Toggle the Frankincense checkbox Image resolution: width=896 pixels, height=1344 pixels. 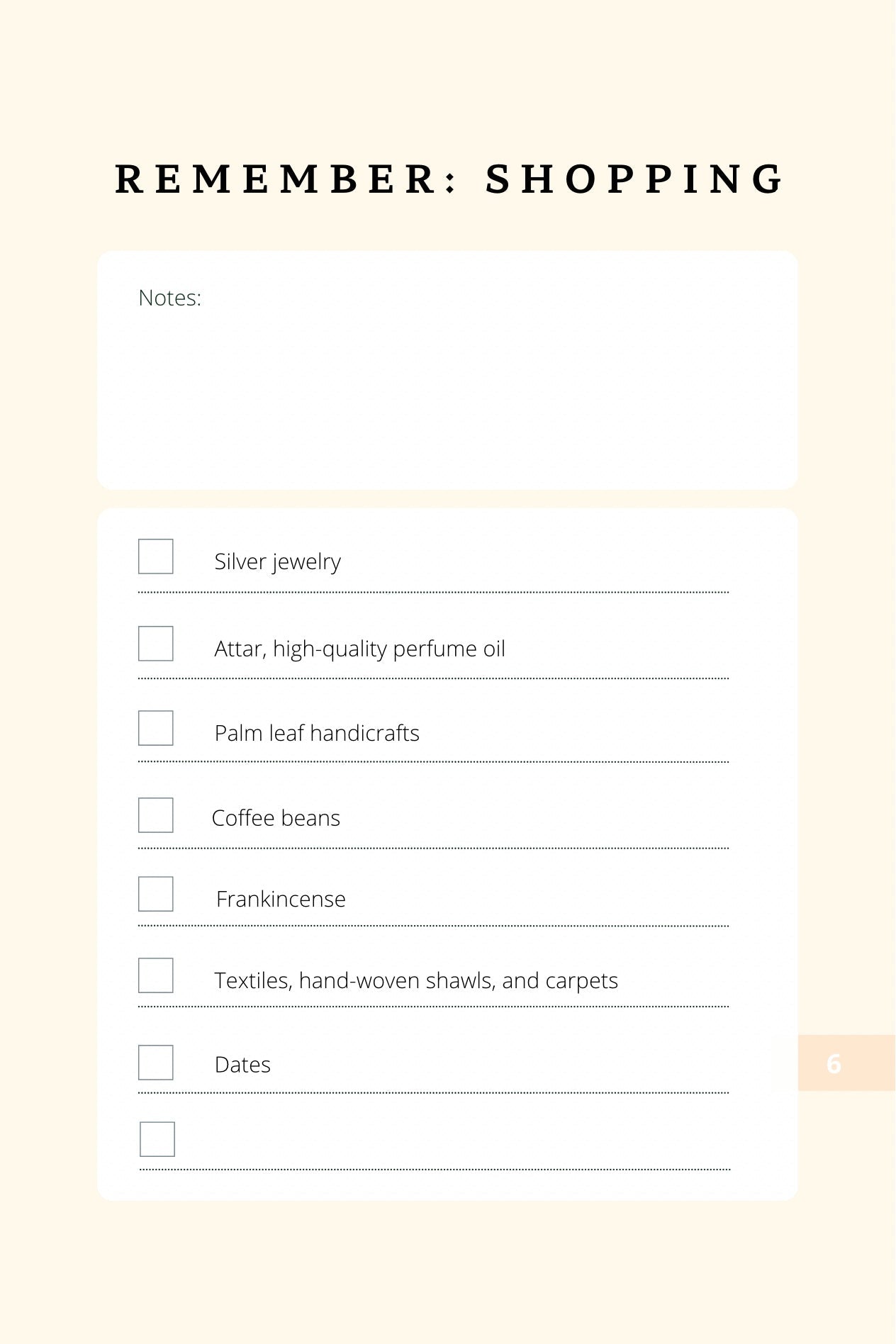tap(156, 894)
